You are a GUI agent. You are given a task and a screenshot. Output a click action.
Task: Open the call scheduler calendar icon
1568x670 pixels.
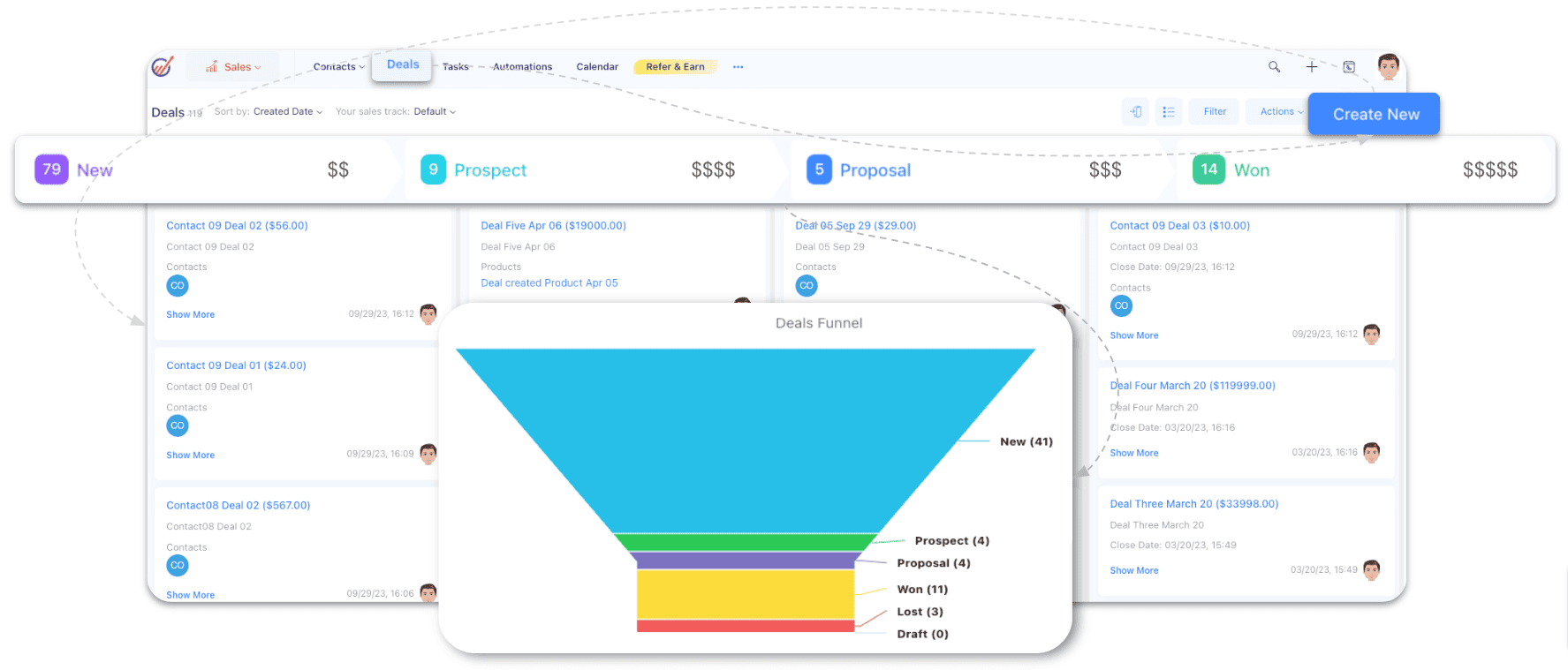pos(1349,67)
